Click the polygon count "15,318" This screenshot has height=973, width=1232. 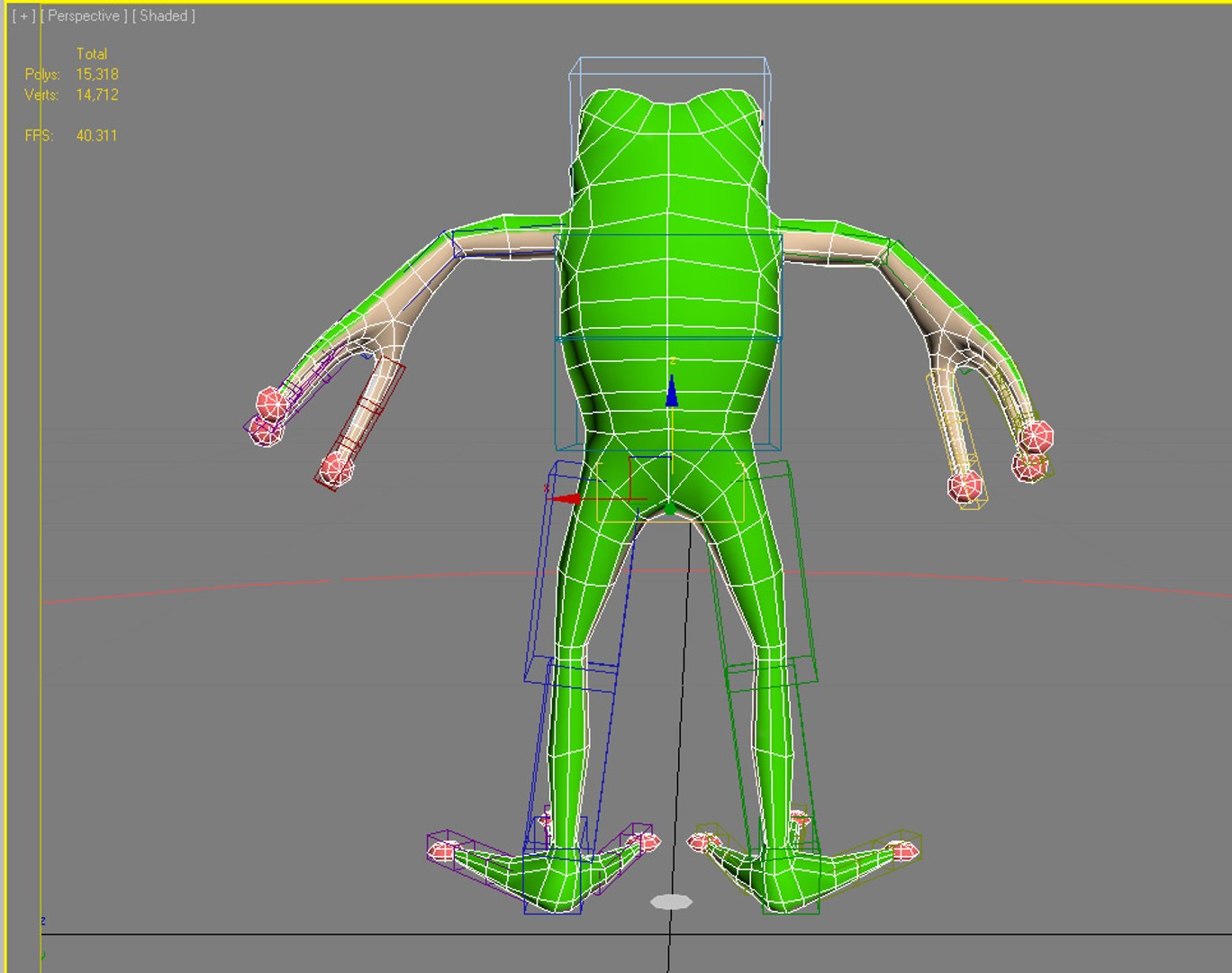coord(97,75)
